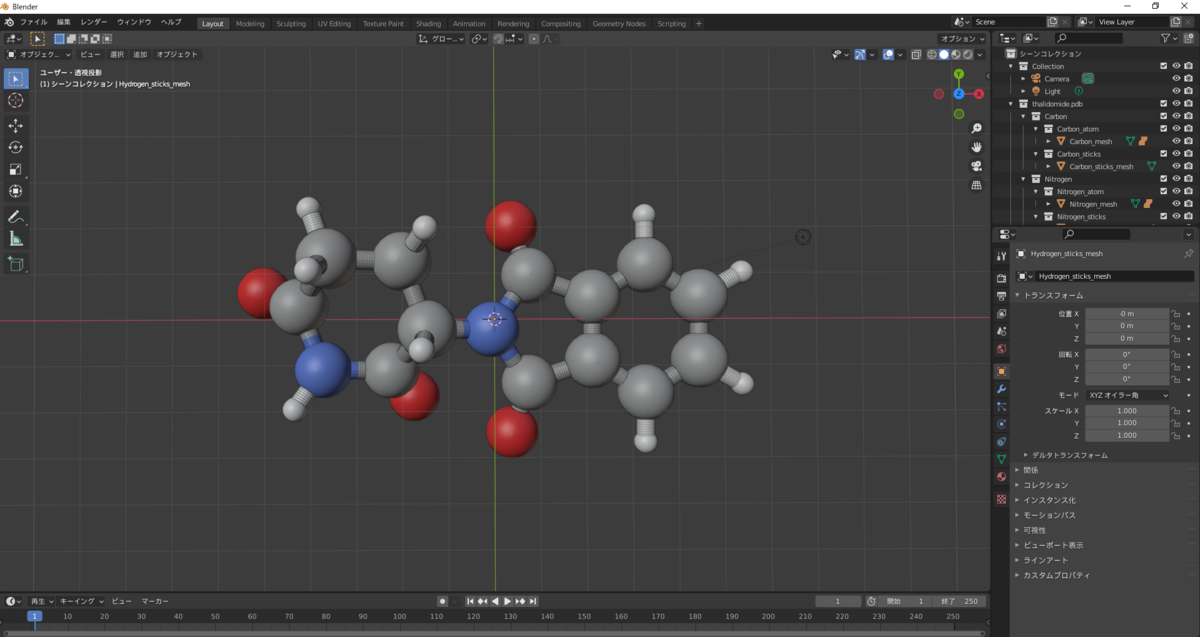
Task: Lock the Location X transform
Action: coord(1176,314)
